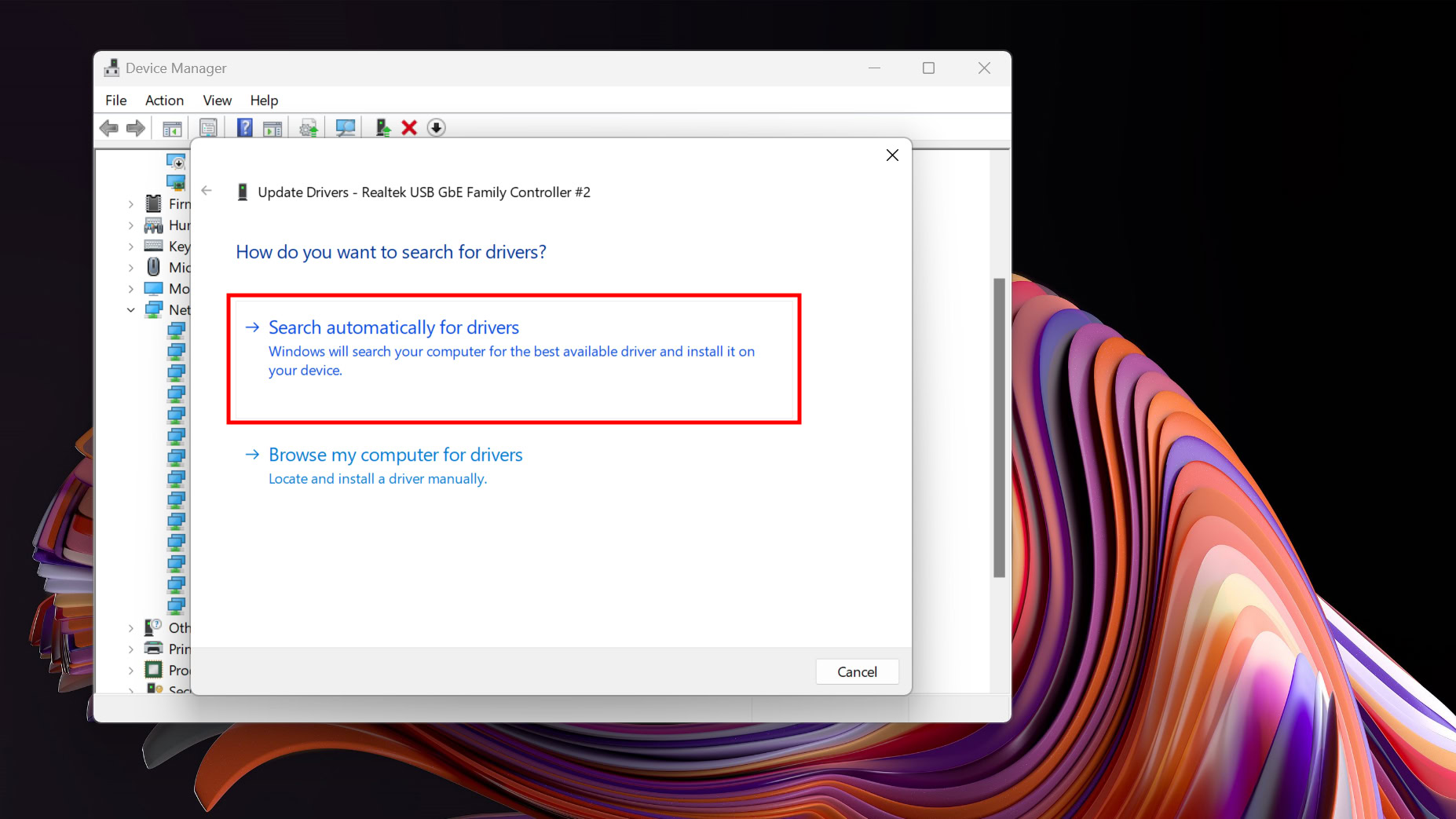Expand the Processors tree node
Viewport: 1456px width, 819px height.
coord(131,671)
